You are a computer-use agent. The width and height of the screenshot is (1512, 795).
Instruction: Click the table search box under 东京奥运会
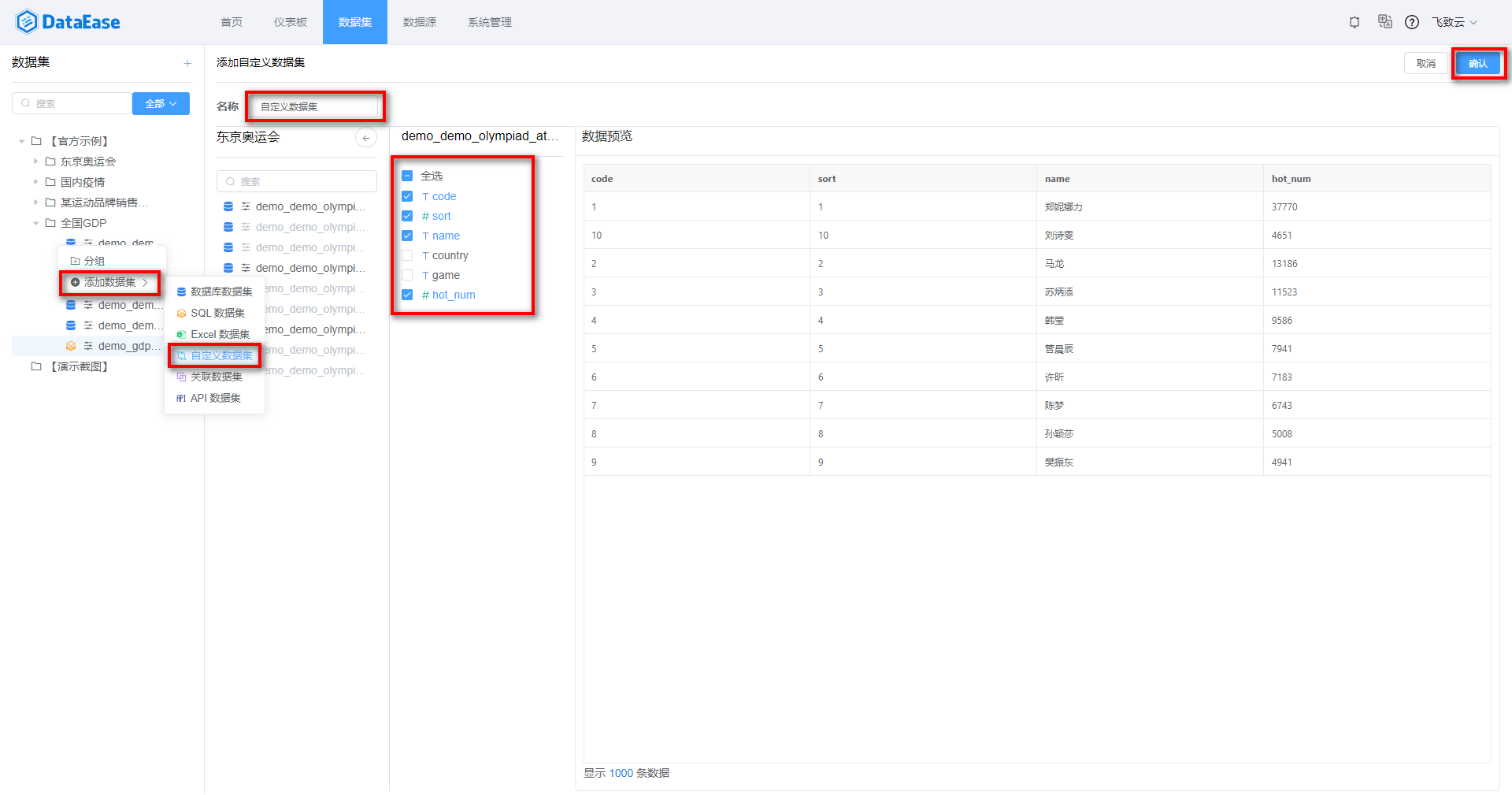[297, 181]
